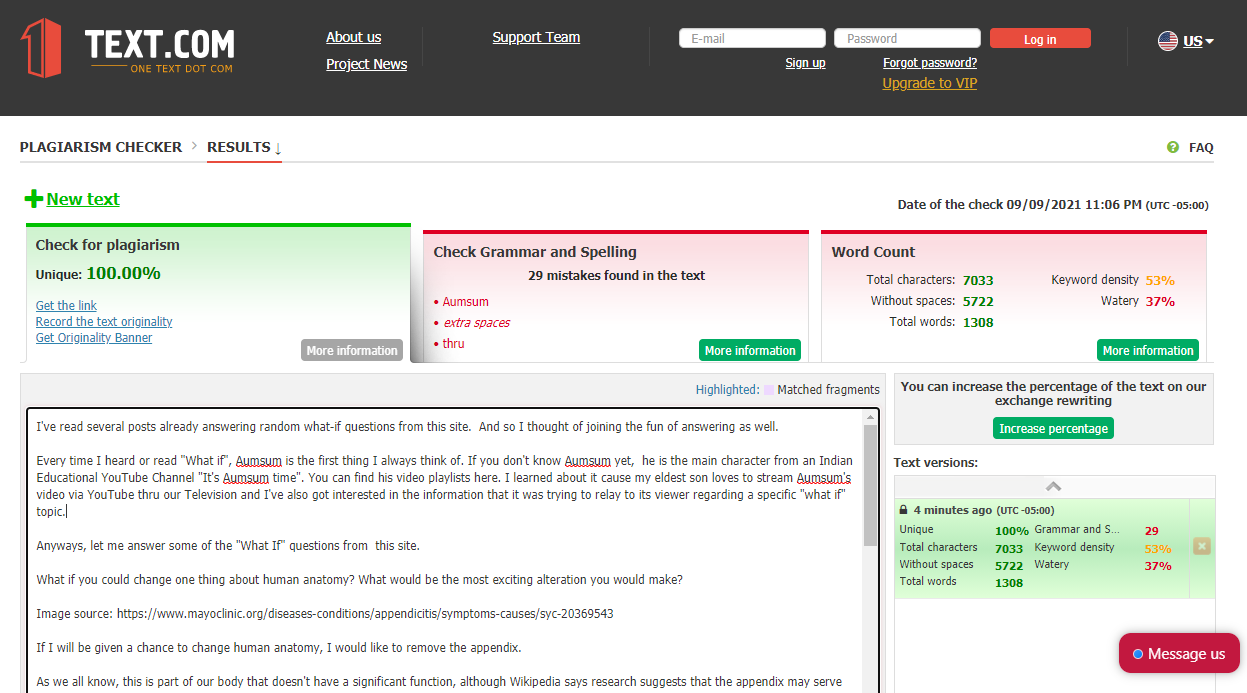Open the US language dropdown
The image size is (1247, 693).
pos(1198,41)
